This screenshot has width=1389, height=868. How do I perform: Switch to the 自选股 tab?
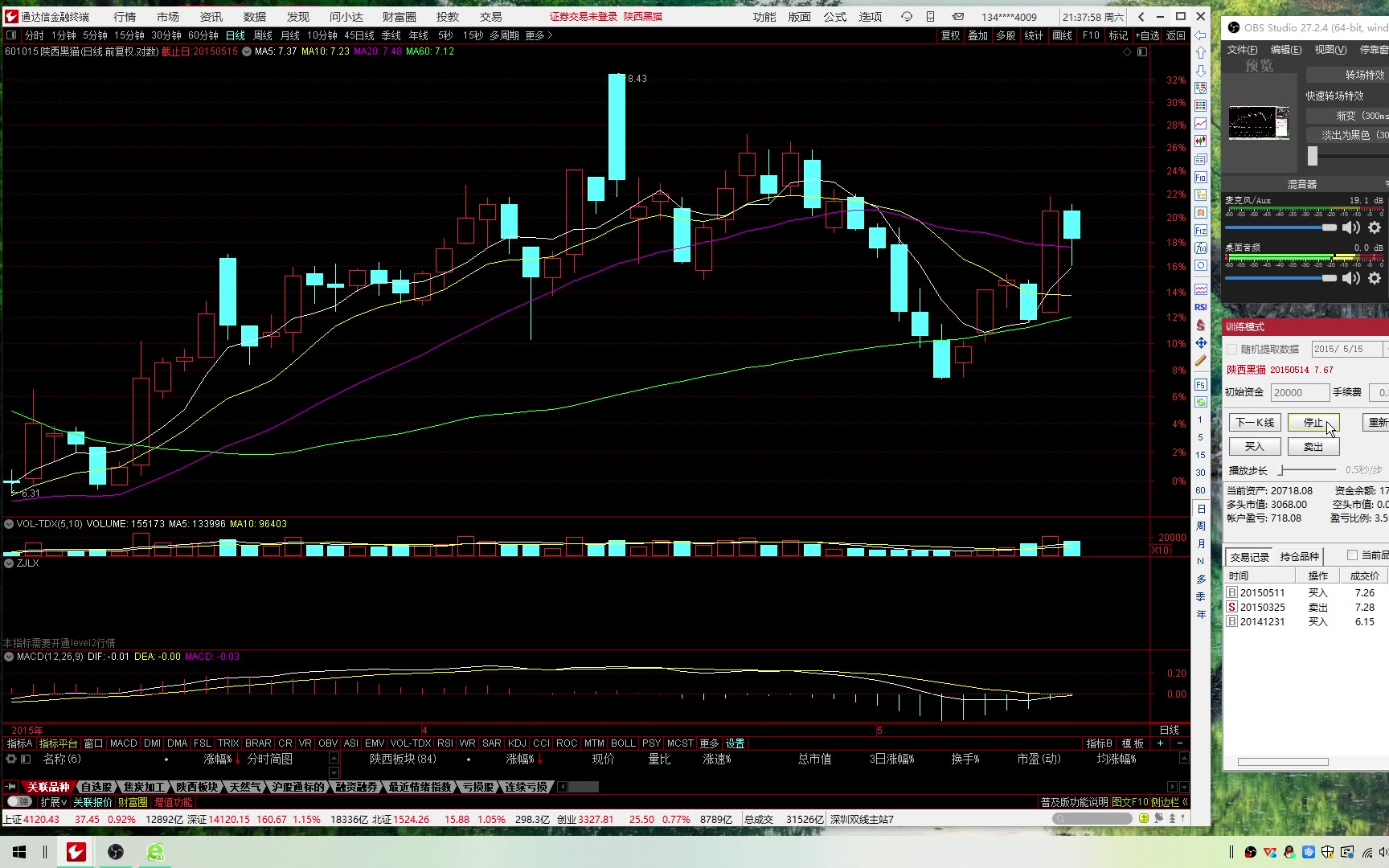tap(96, 787)
